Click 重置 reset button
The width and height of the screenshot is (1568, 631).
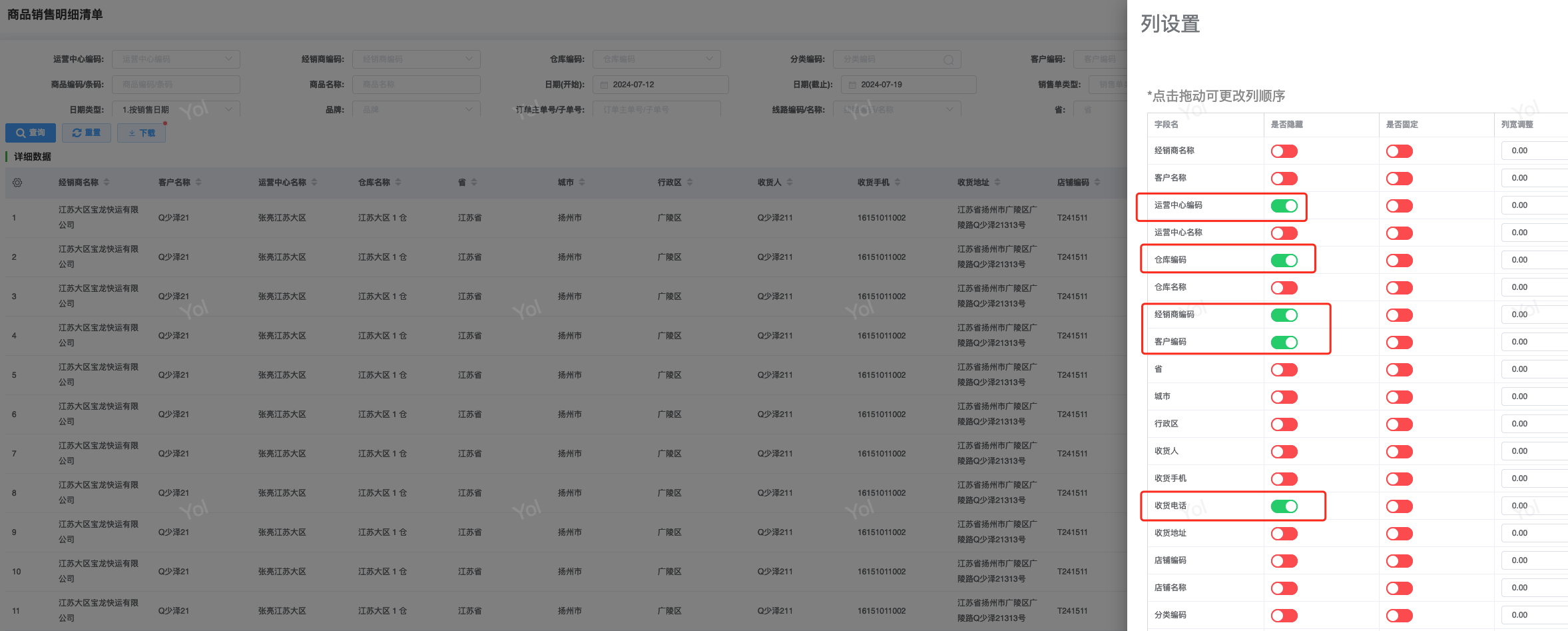(87, 133)
